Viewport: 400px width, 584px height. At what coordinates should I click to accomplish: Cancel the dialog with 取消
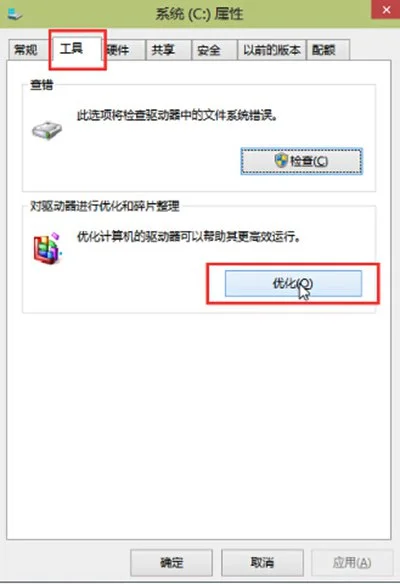[262, 562]
